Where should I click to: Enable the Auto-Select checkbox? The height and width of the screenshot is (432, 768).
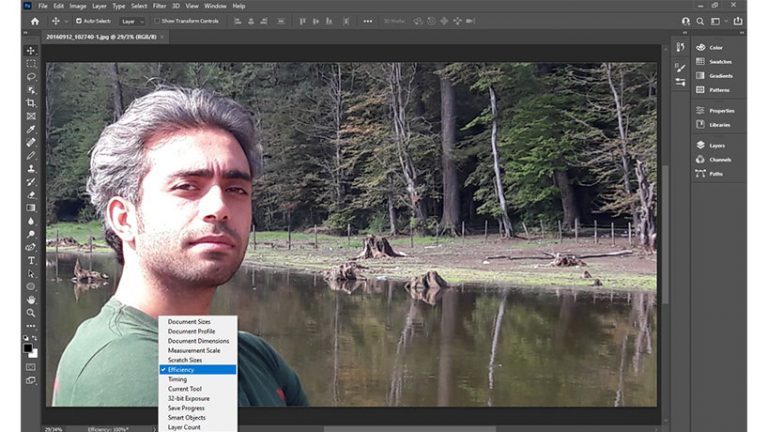tap(77, 20)
